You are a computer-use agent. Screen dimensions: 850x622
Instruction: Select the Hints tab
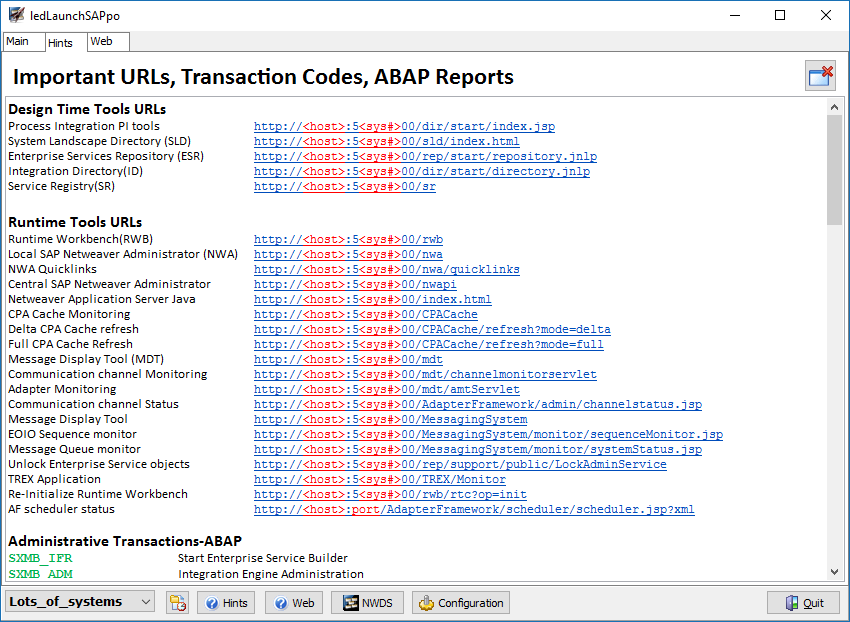(x=66, y=43)
